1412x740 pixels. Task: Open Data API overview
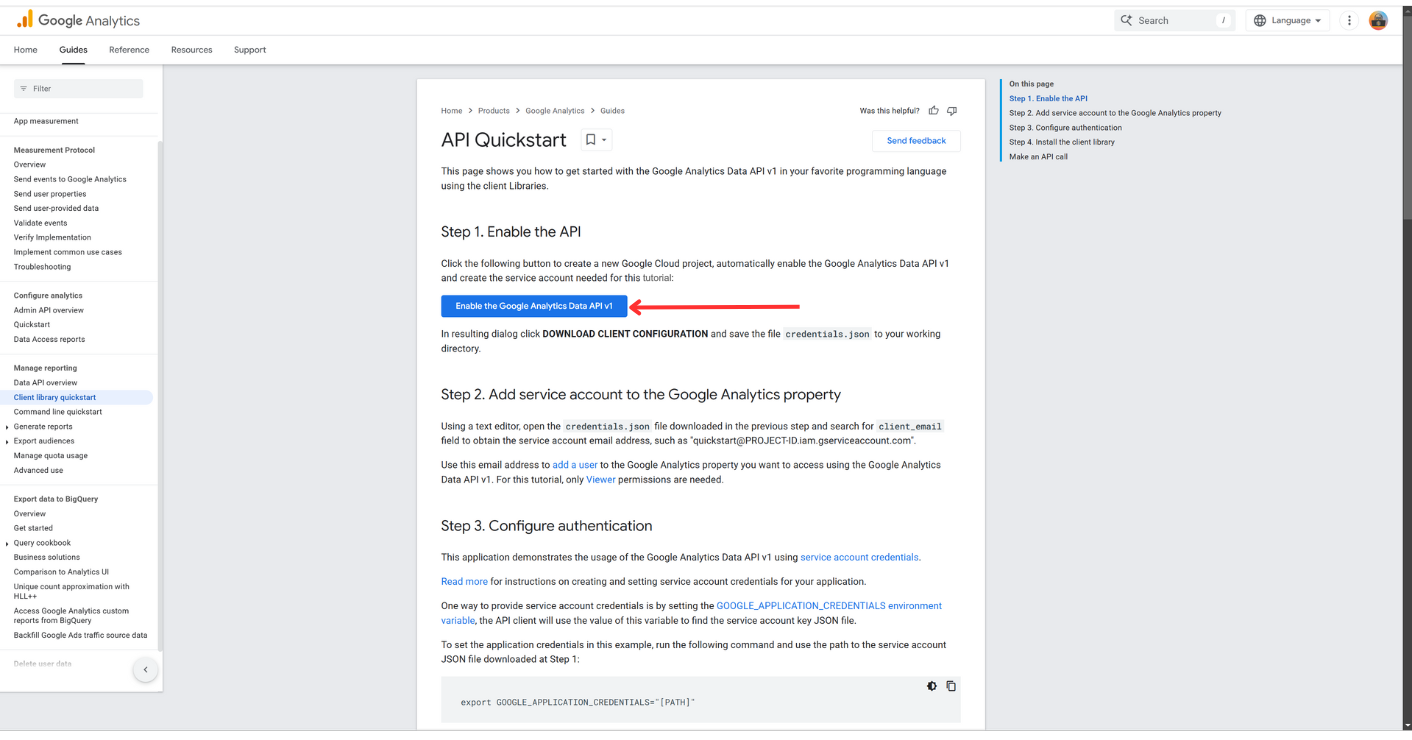45,383
